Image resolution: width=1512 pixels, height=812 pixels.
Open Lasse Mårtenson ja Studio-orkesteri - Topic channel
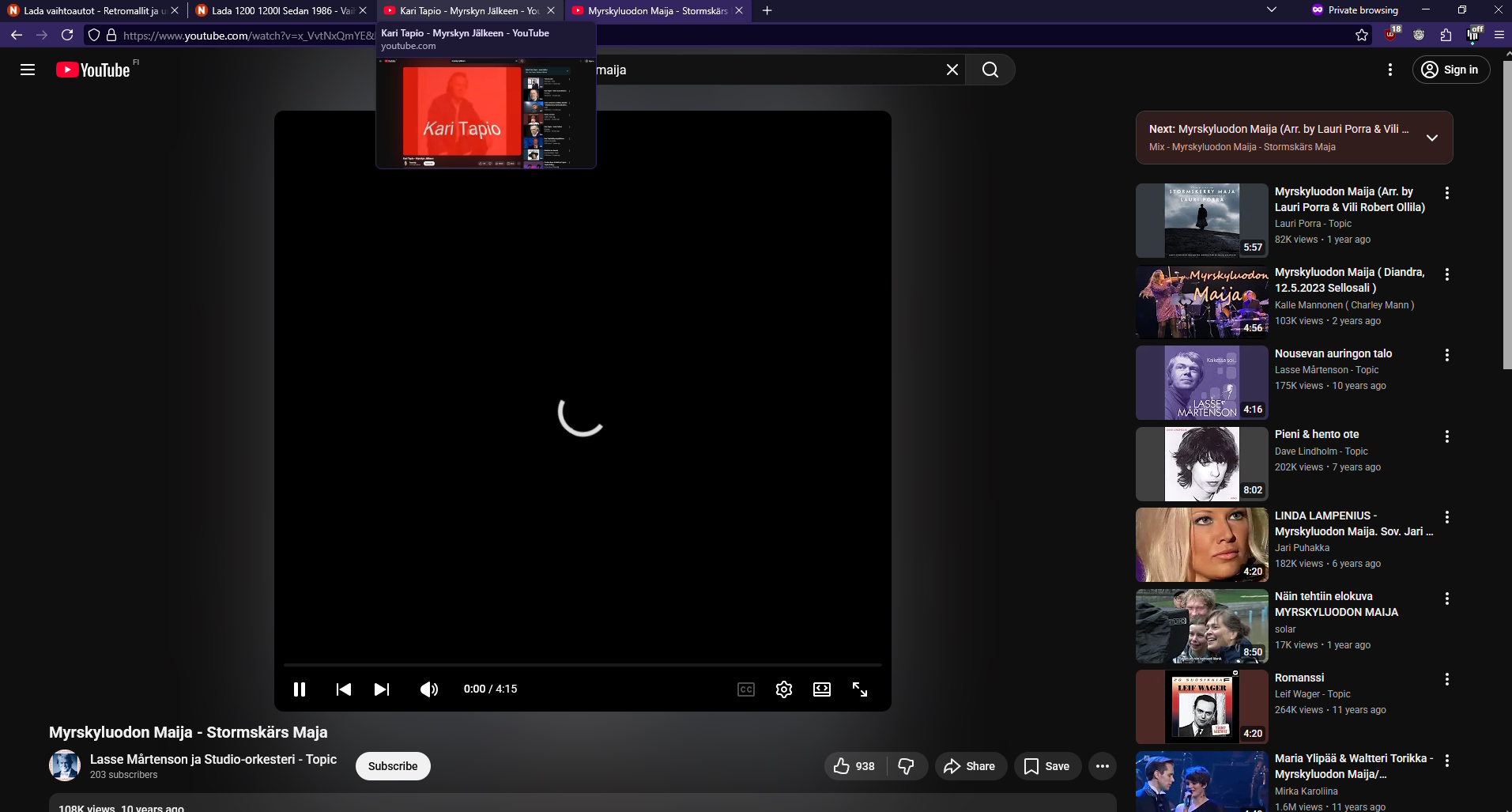pyautogui.click(x=213, y=759)
